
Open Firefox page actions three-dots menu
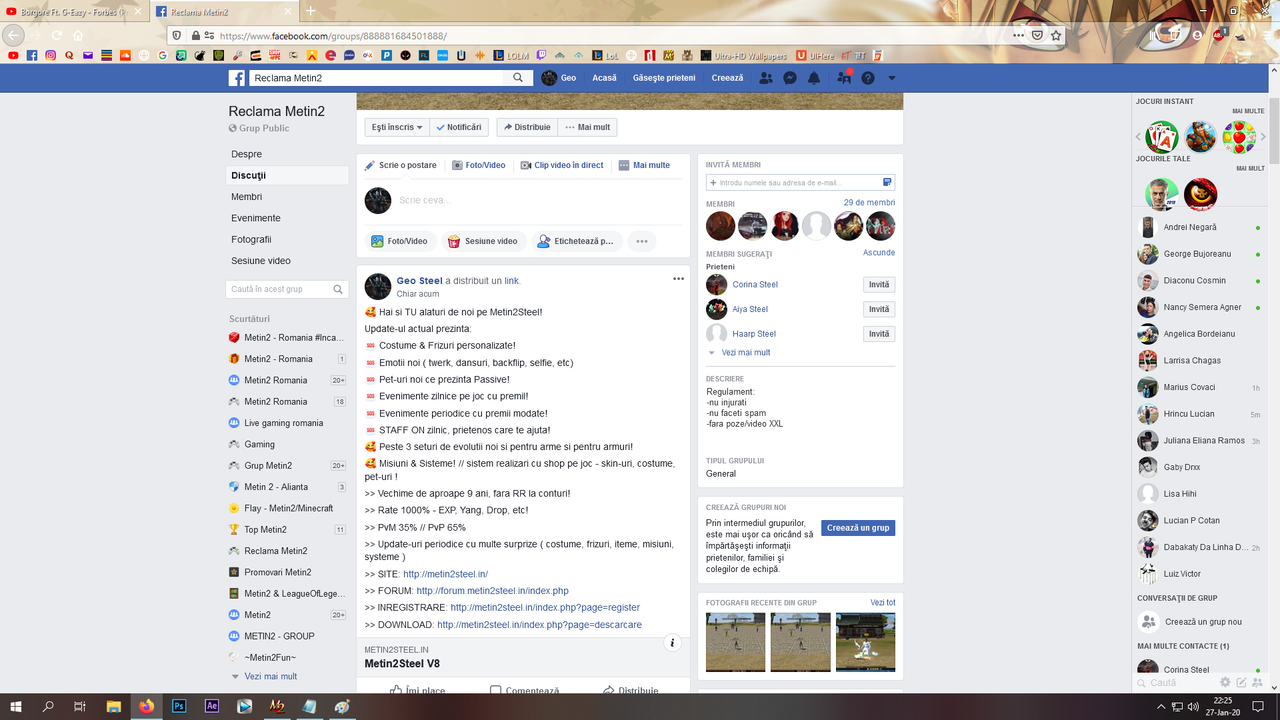pyautogui.click(x=1019, y=35)
